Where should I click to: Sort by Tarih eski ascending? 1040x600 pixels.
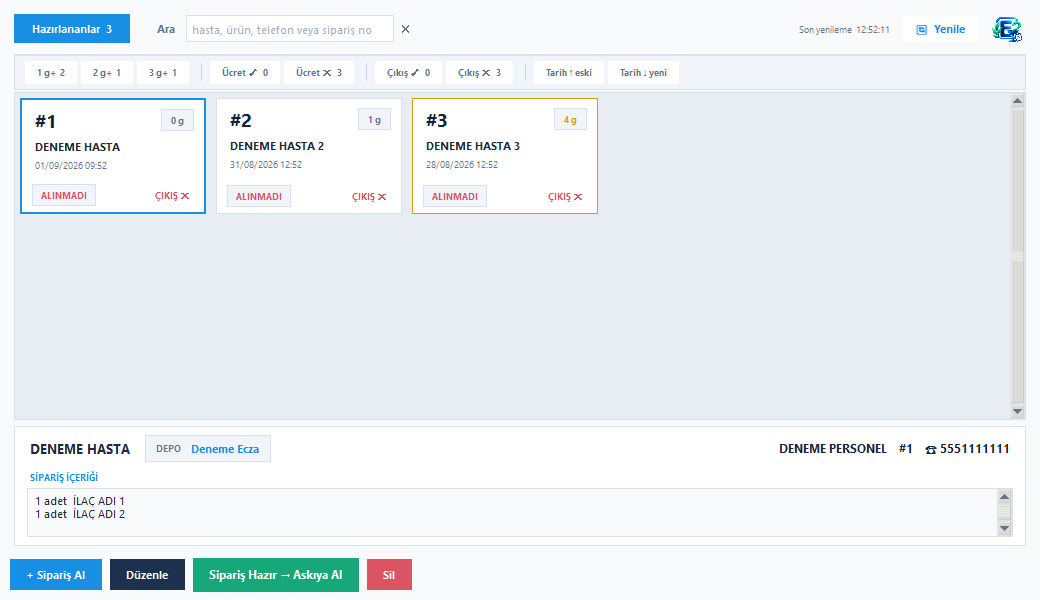point(568,73)
